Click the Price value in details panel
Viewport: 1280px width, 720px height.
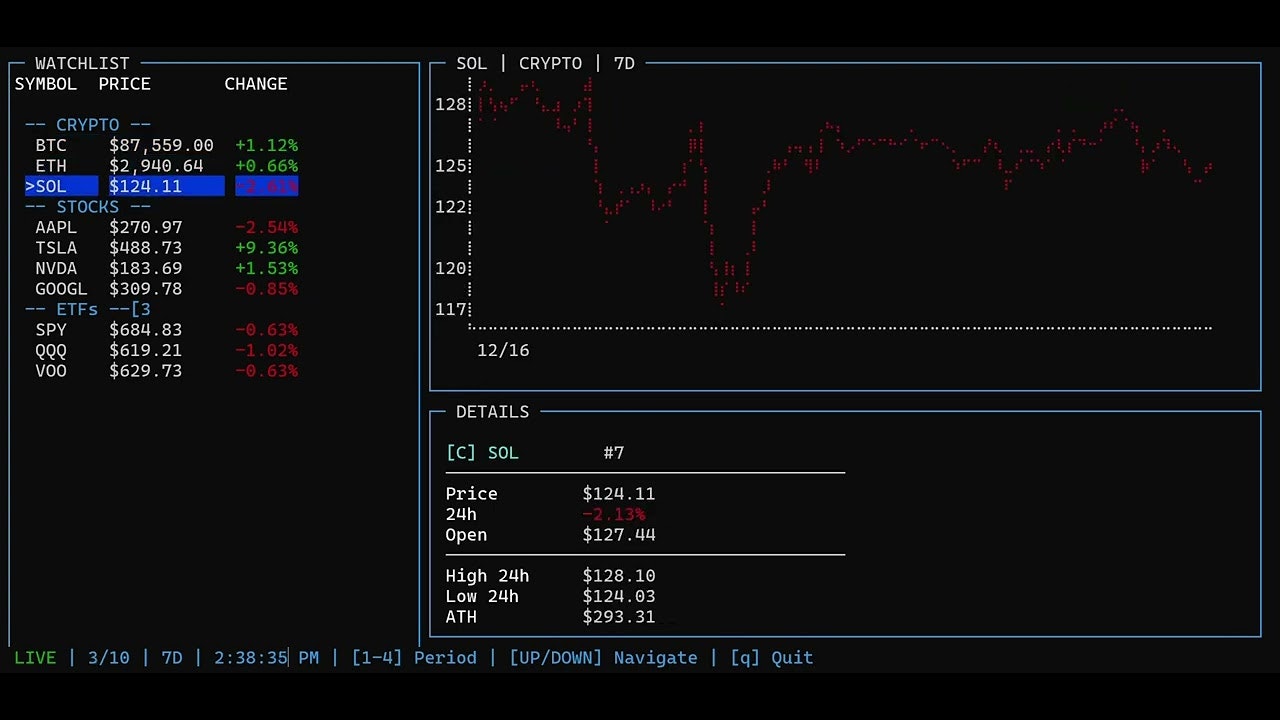[x=619, y=494]
